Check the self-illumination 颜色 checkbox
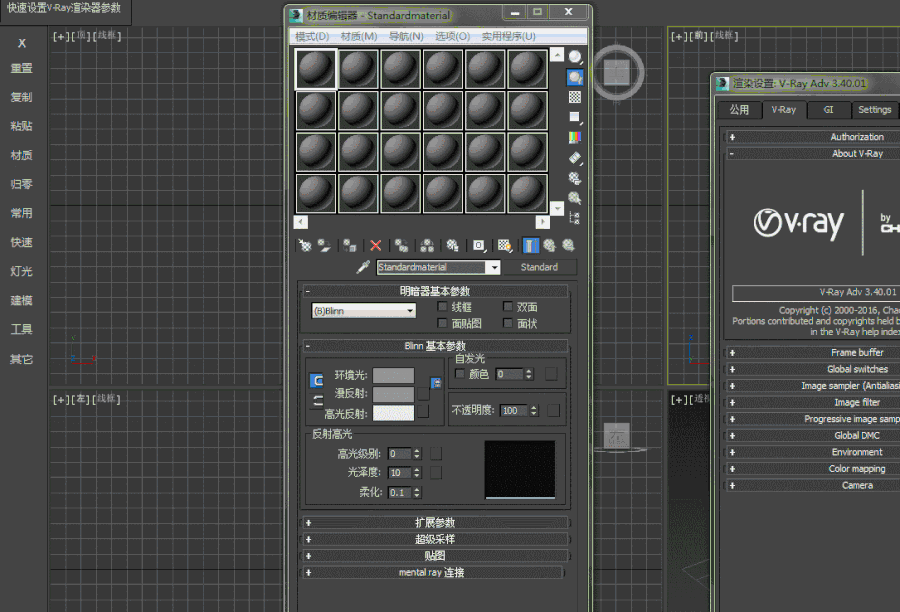Screen dimensions: 900x612 pyautogui.click(x=460, y=374)
